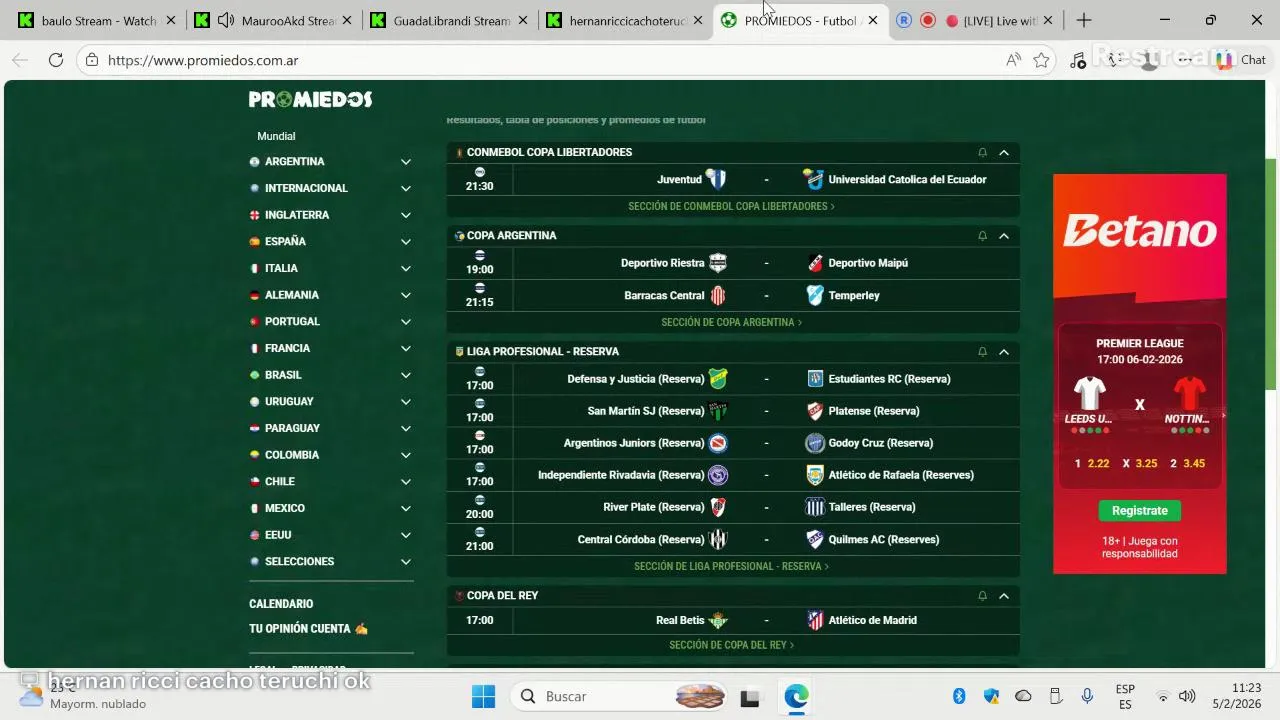Image resolution: width=1280 pixels, height=720 pixels.
Task: Open a new browser tab
Action: [x=1084, y=20]
